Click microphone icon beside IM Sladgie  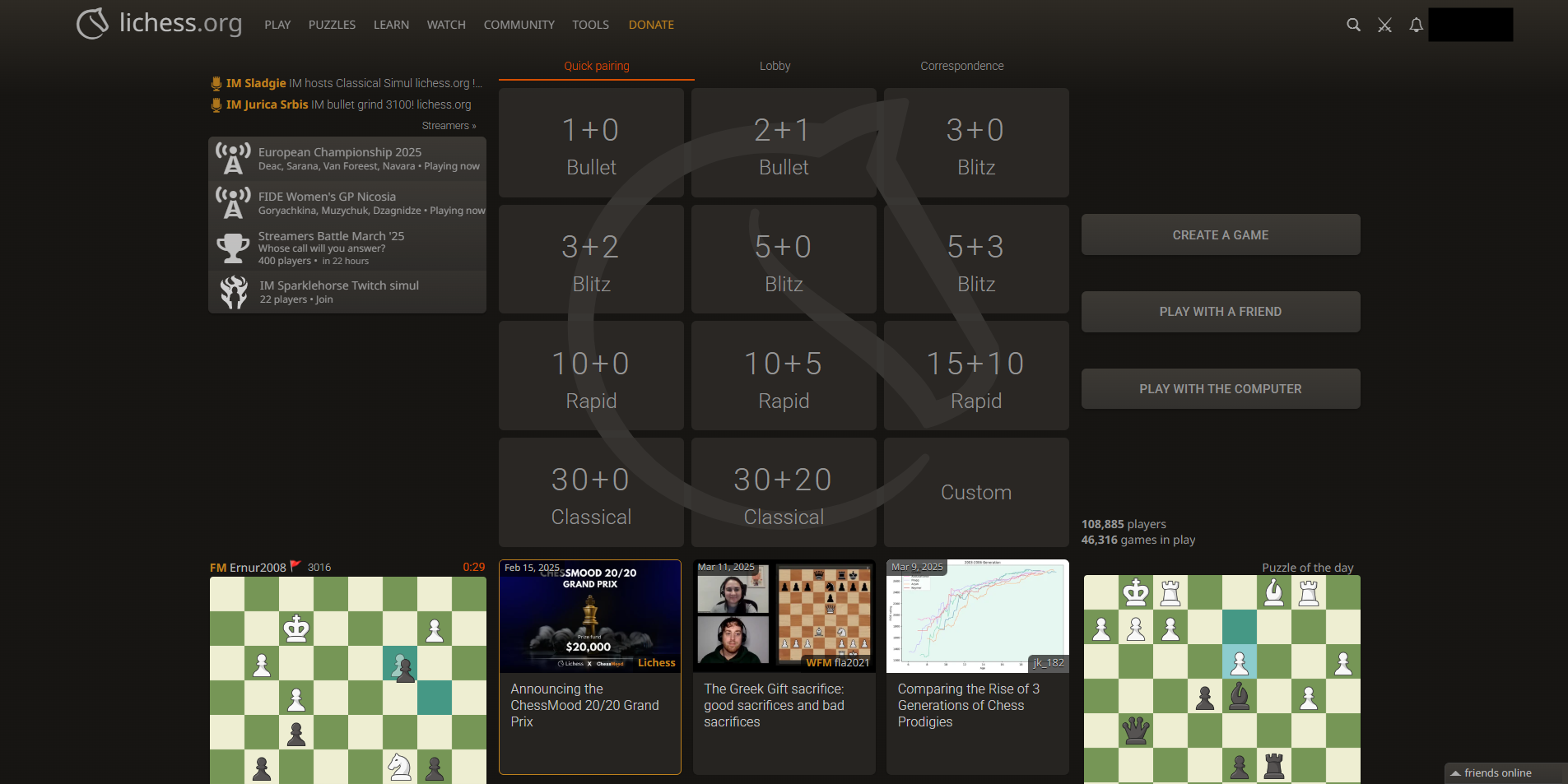point(216,83)
